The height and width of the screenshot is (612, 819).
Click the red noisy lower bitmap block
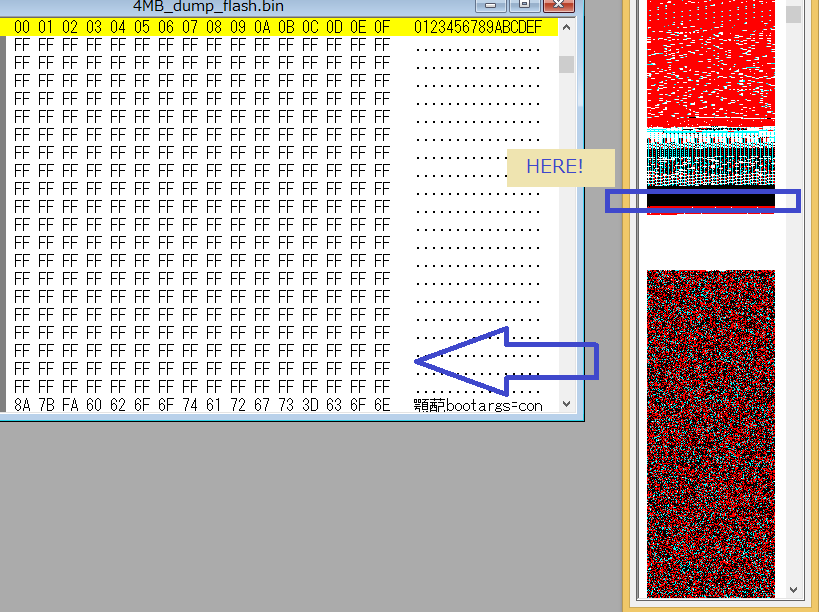tap(710, 430)
